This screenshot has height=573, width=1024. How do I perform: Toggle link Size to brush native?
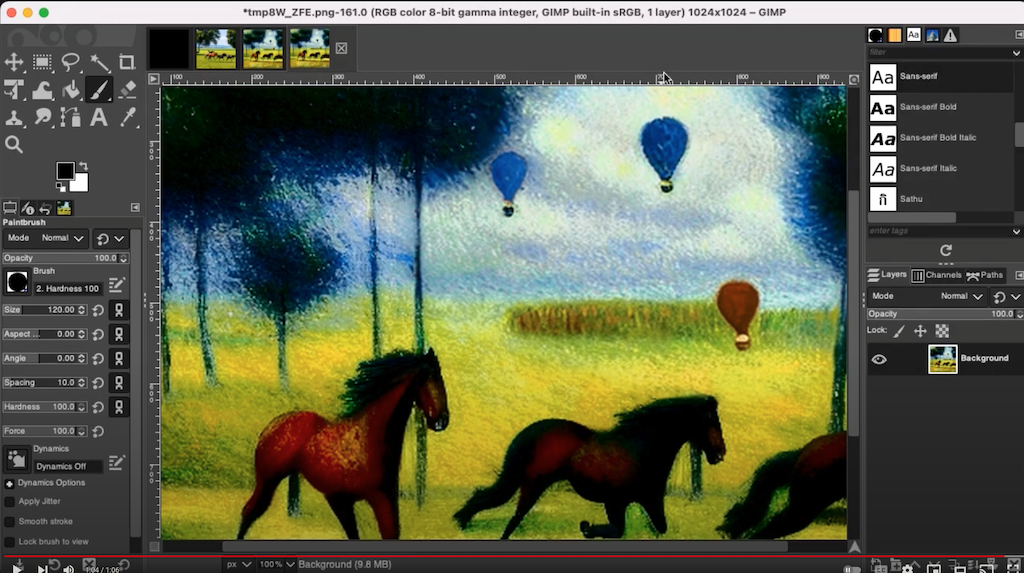[119, 310]
